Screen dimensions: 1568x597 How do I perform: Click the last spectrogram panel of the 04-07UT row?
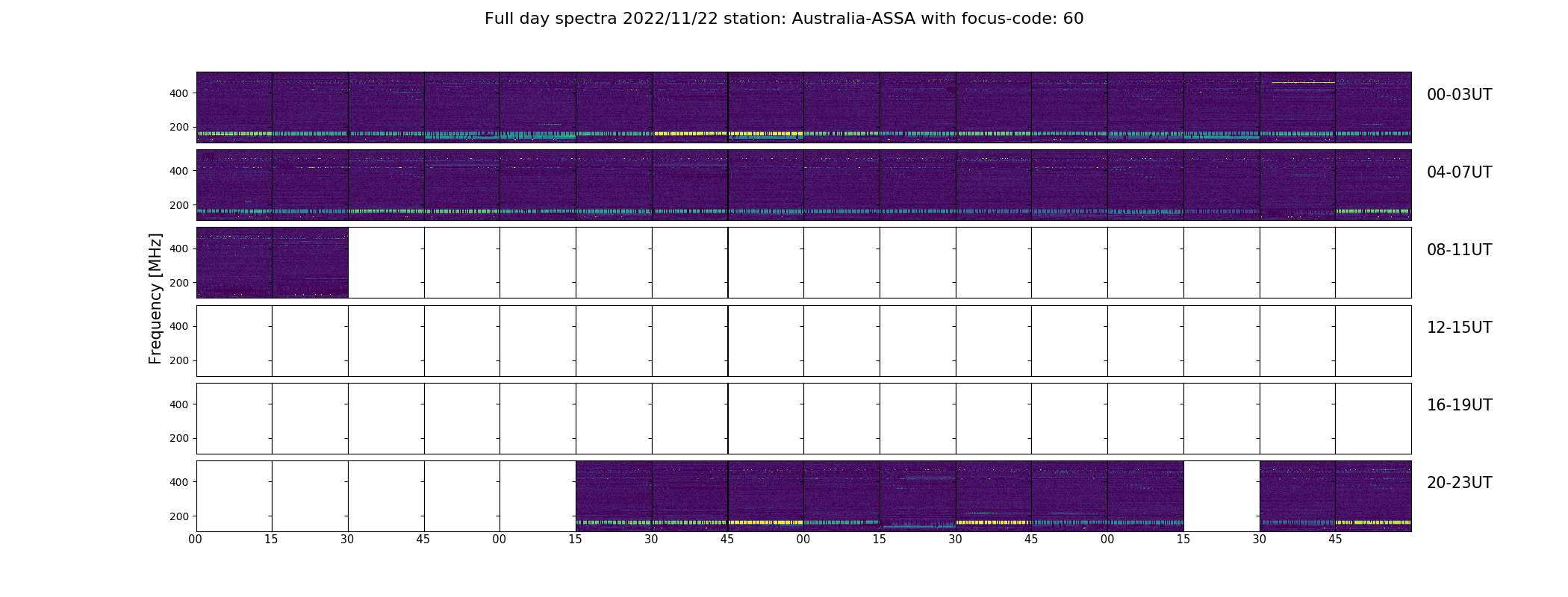(x=1373, y=185)
